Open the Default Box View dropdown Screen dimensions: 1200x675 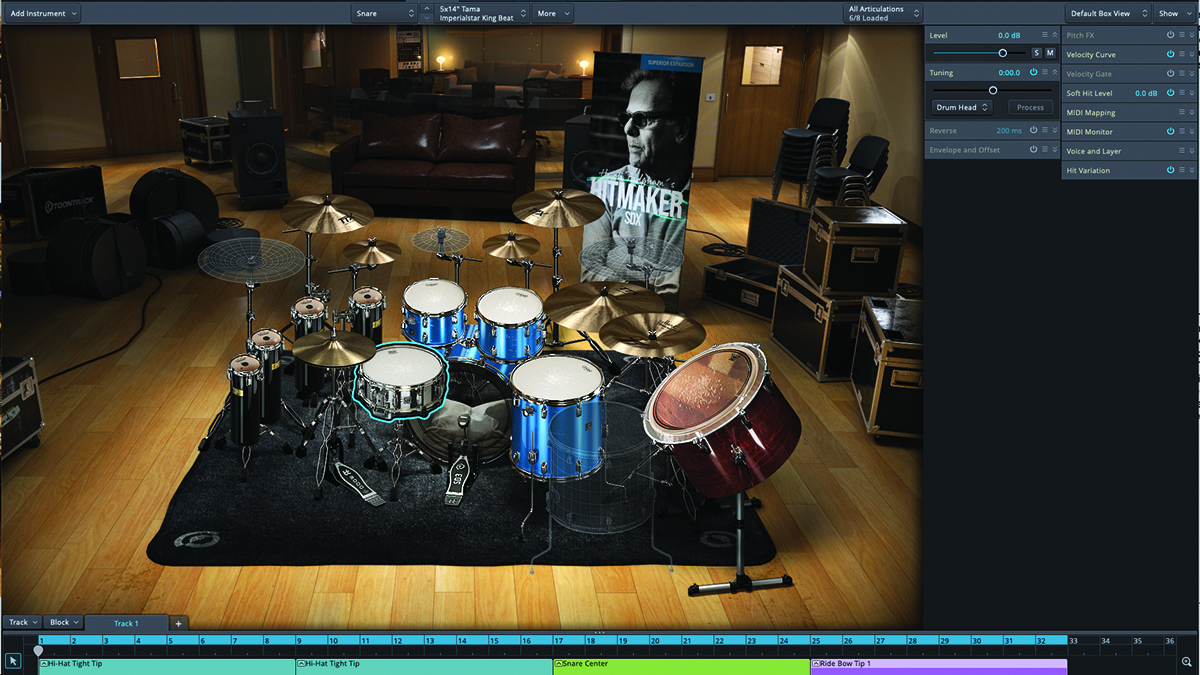[1107, 13]
